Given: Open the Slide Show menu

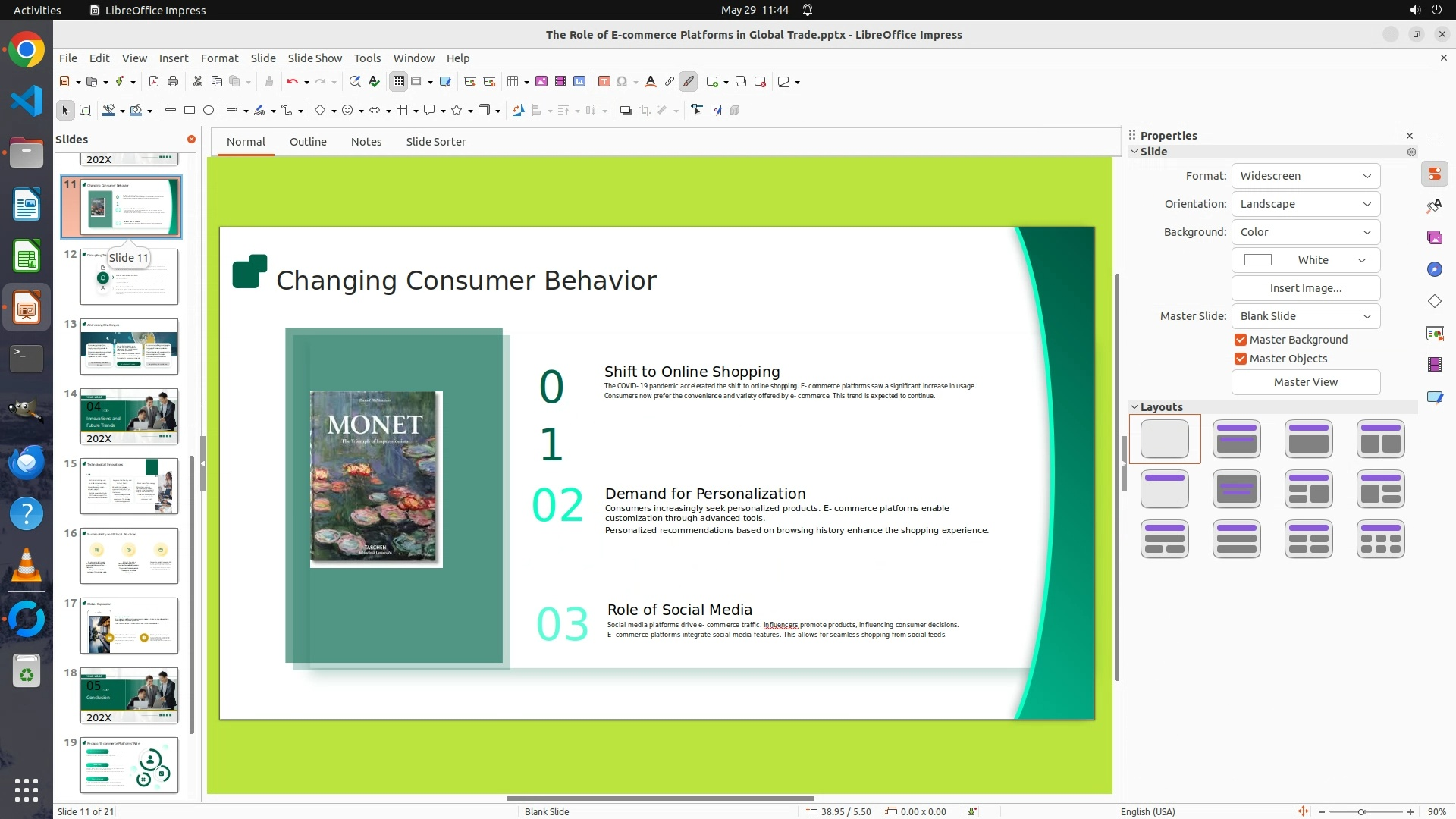Looking at the screenshot, I should [x=315, y=58].
